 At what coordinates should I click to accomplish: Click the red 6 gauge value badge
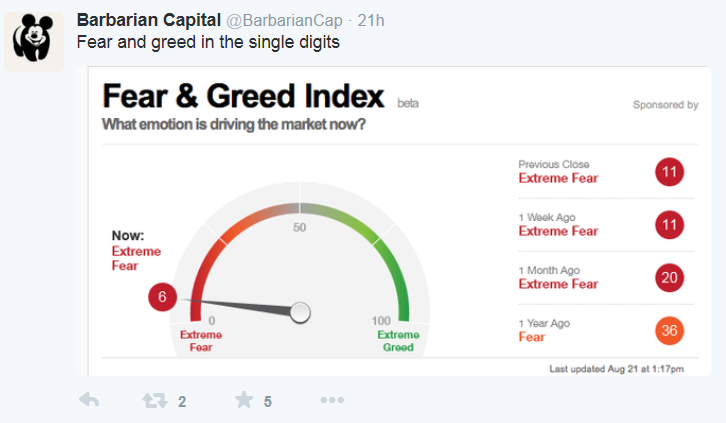(162, 296)
